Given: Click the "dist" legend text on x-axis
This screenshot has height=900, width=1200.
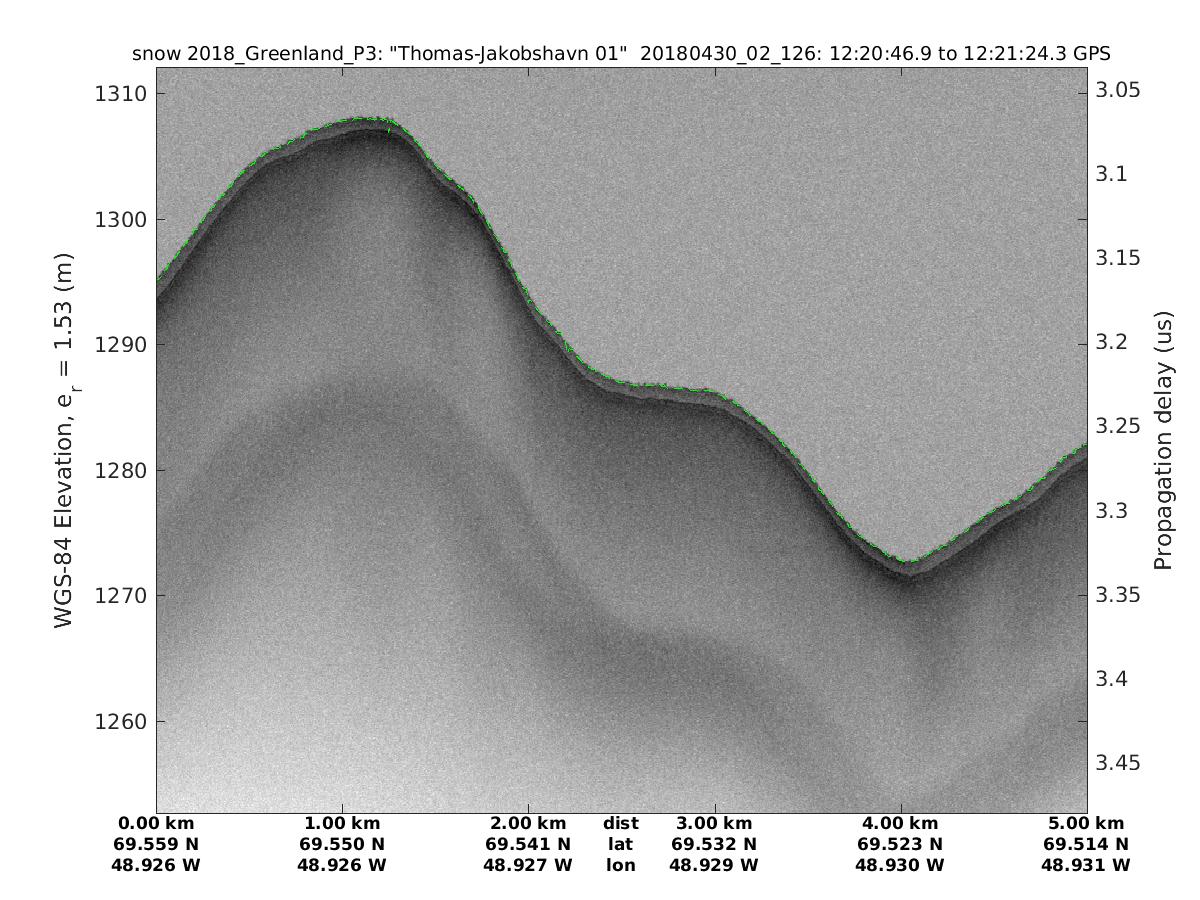Looking at the screenshot, I should [x=621, y=824].
